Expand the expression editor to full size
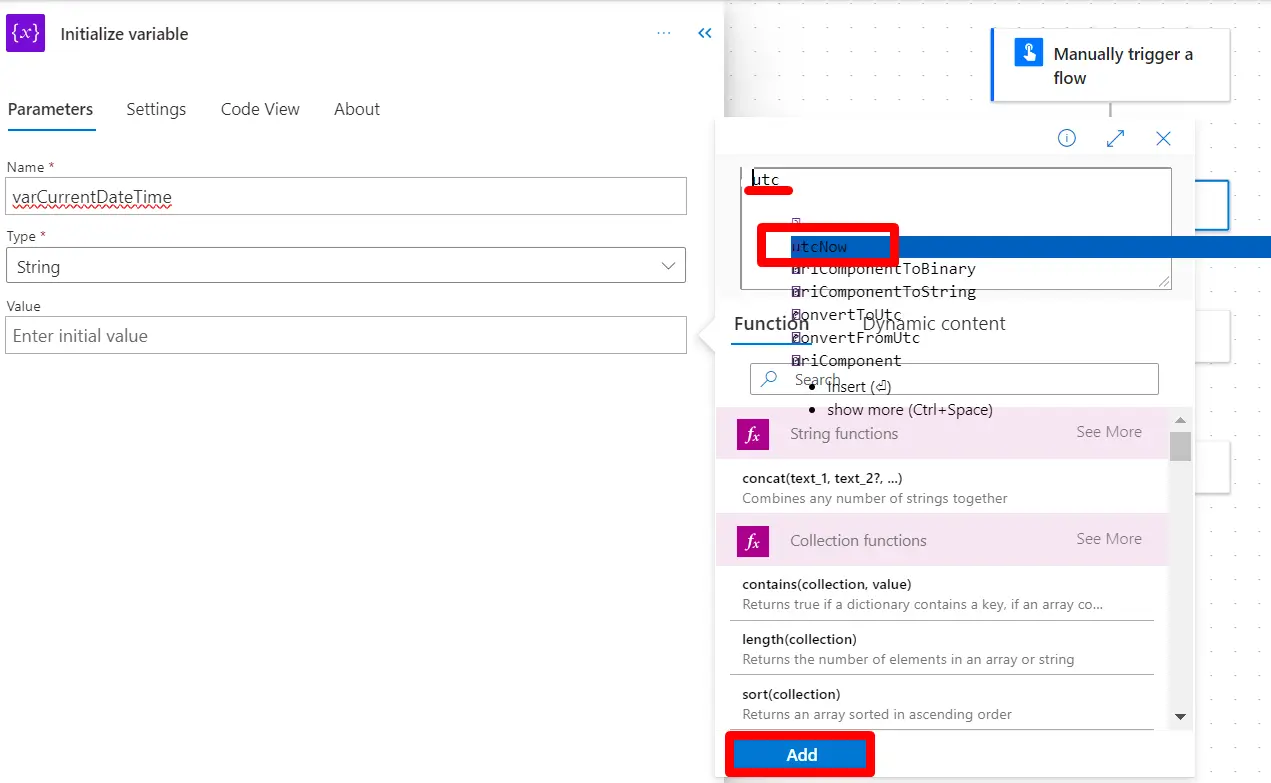 (1116, 139)
